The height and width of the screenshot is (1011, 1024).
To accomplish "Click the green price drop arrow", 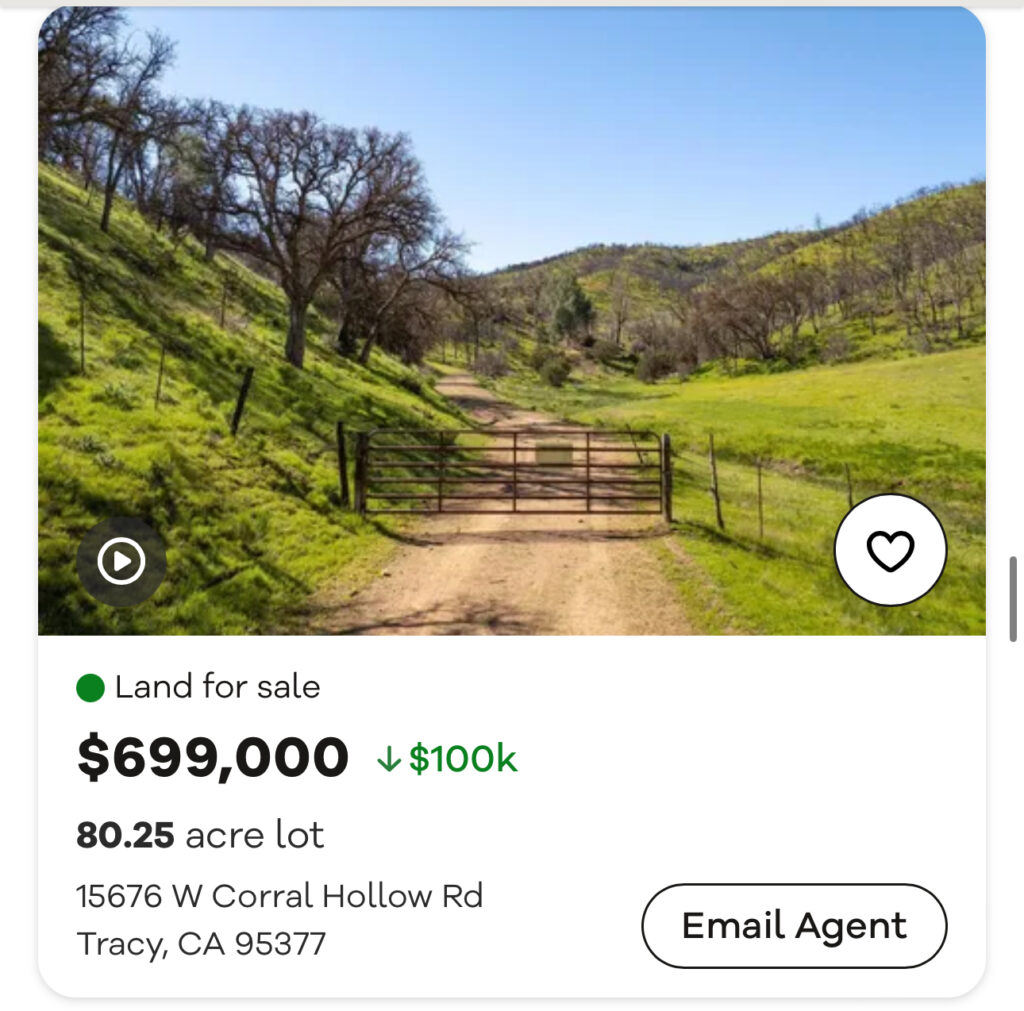I will (x=388, y=760).
